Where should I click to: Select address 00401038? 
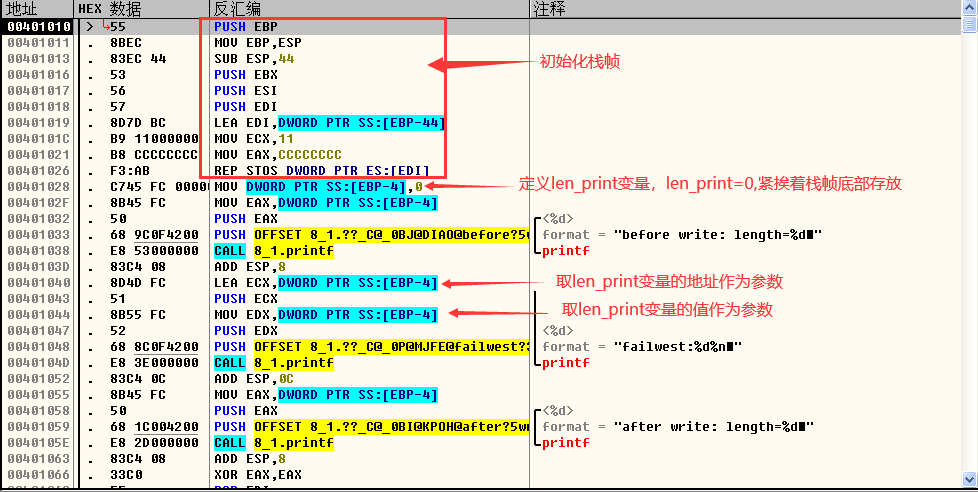39,251
